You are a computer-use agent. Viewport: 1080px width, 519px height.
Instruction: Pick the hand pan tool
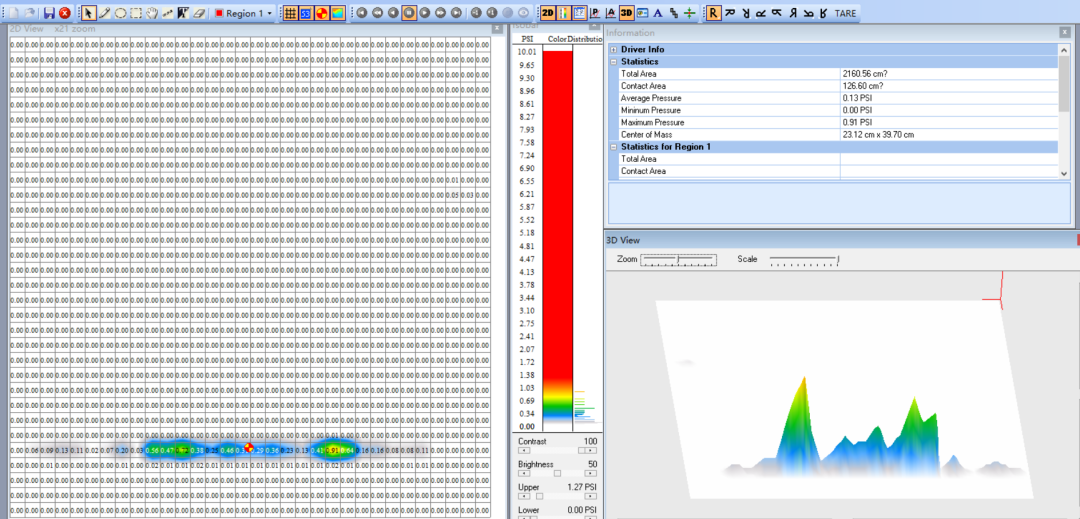tap(152, 13)
